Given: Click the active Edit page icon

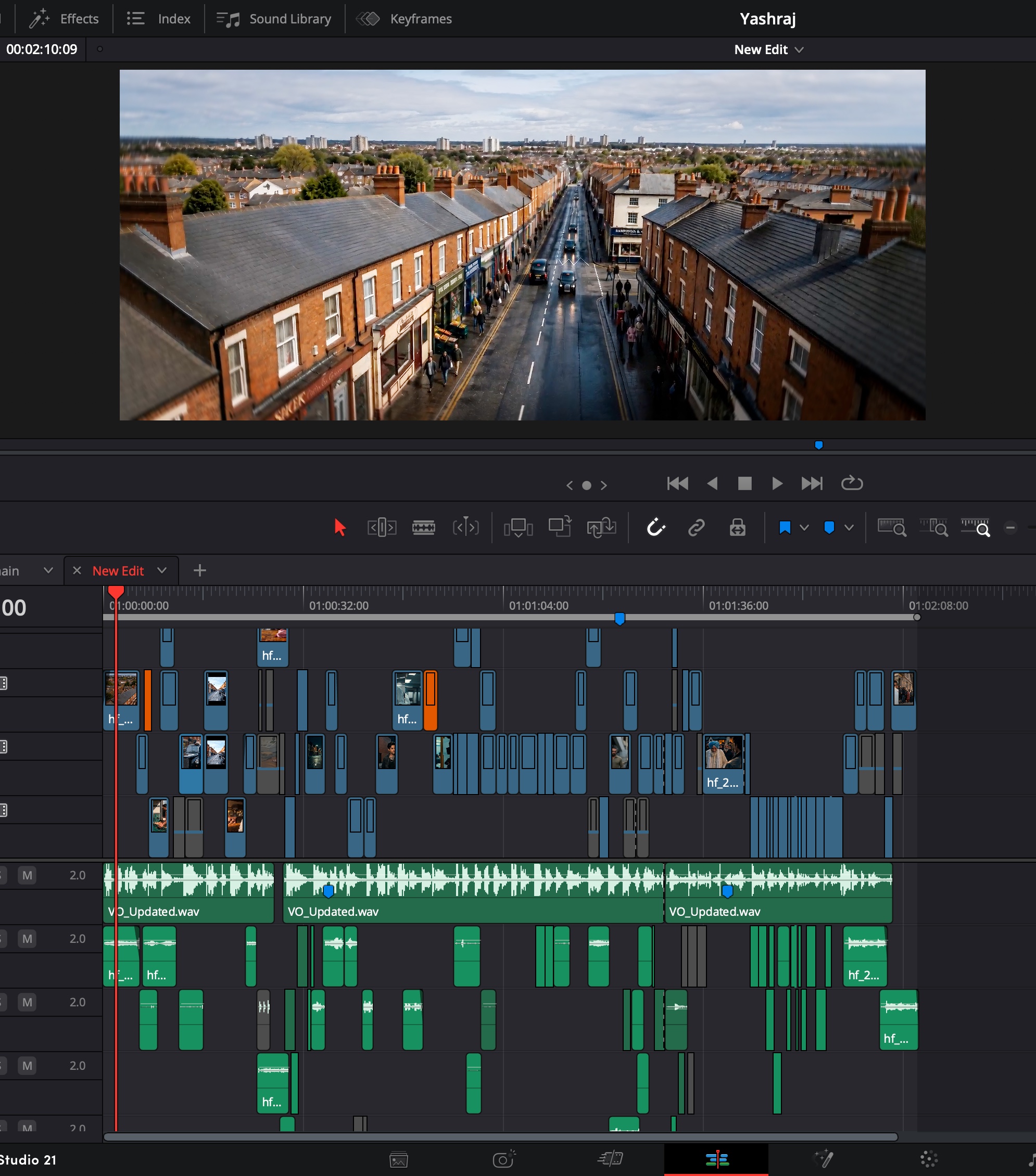Looking at the screenshot, I should tap(716, 1159).
